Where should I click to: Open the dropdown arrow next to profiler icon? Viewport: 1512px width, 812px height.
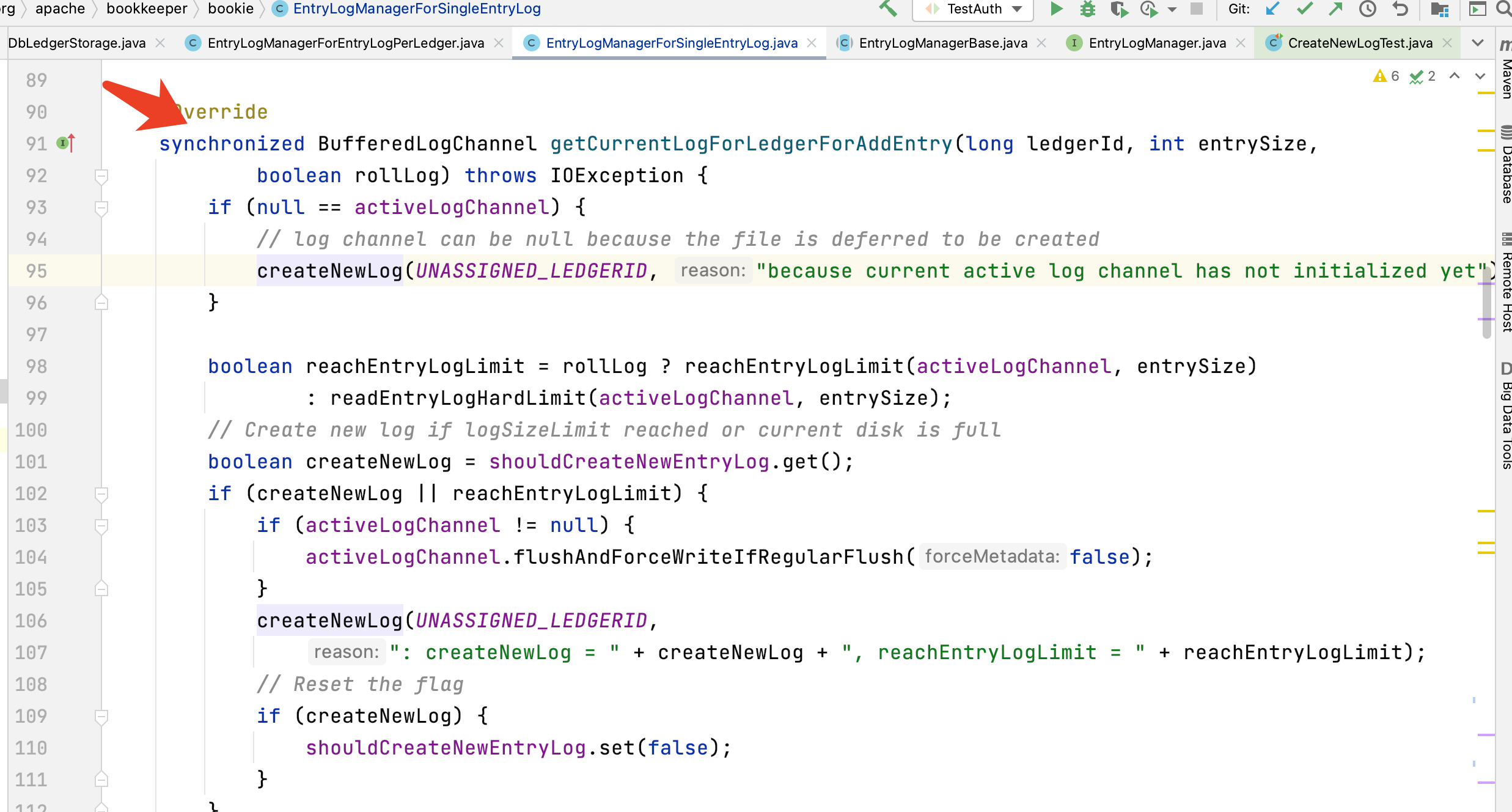[1172, 10]
